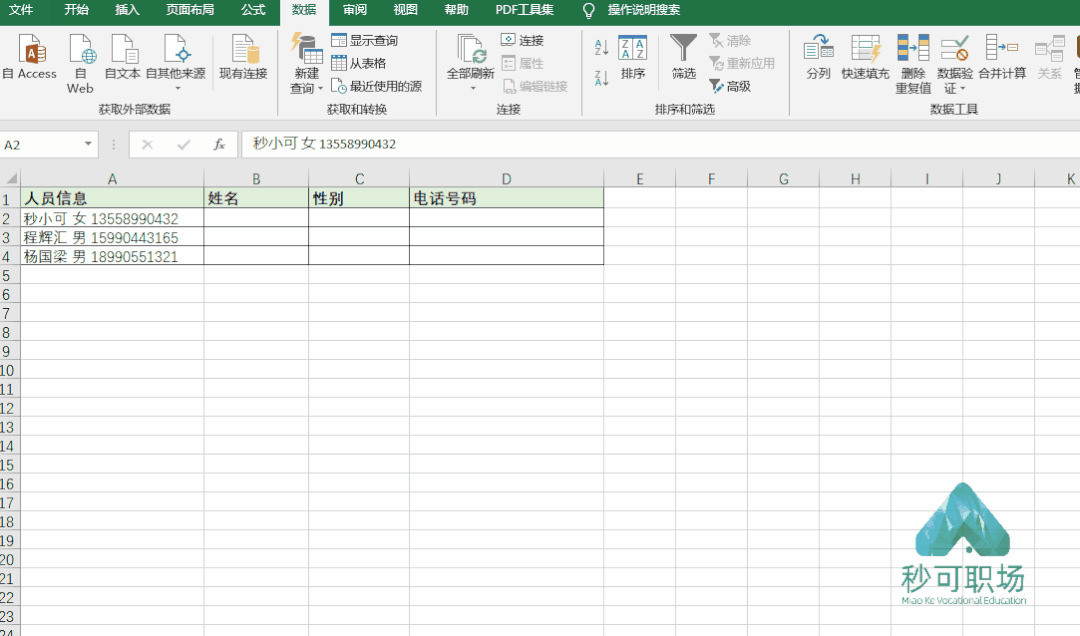This screenshot has height=636, width=1080.
Task: Select cell B2 under 姓名
Action: click(256, 218)
